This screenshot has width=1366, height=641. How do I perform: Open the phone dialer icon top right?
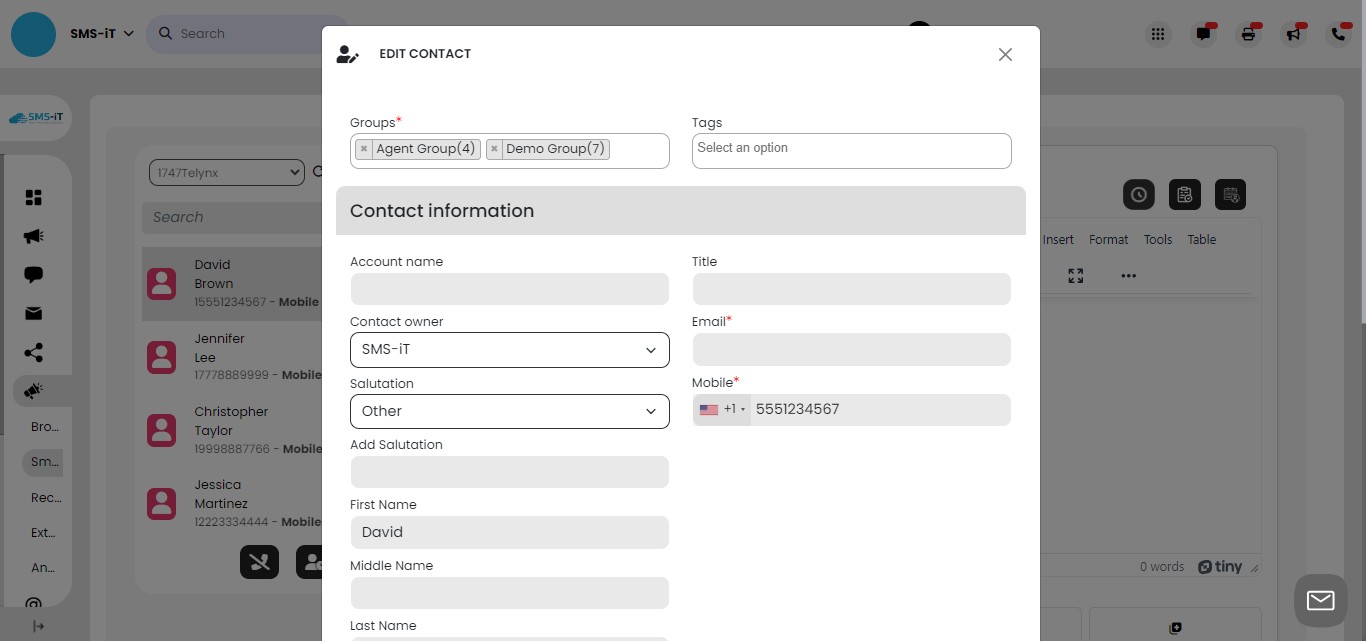click(1339, 33)
